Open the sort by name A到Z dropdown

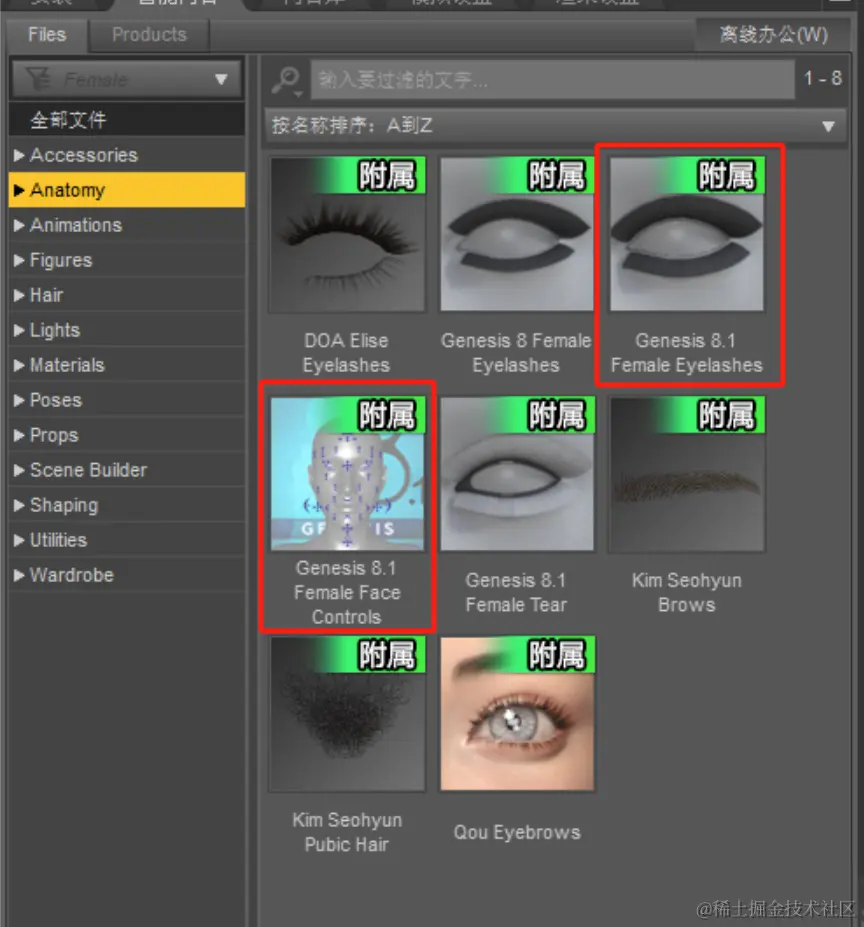(555, 125)
